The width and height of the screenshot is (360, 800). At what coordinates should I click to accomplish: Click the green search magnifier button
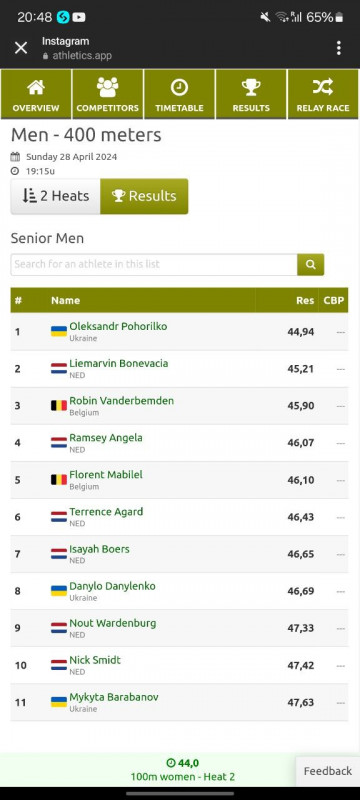311,264
